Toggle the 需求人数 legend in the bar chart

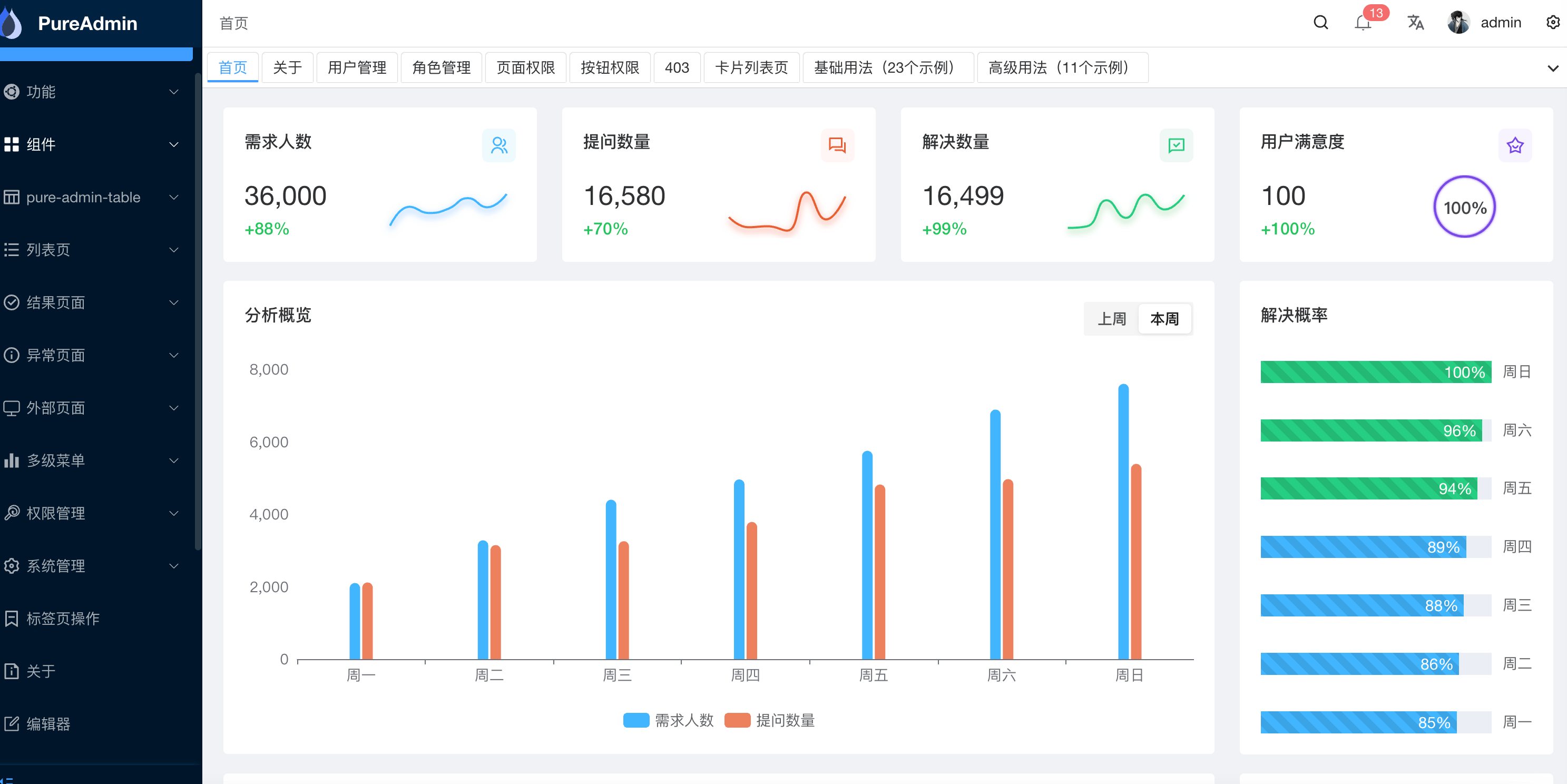pos(668,721)
